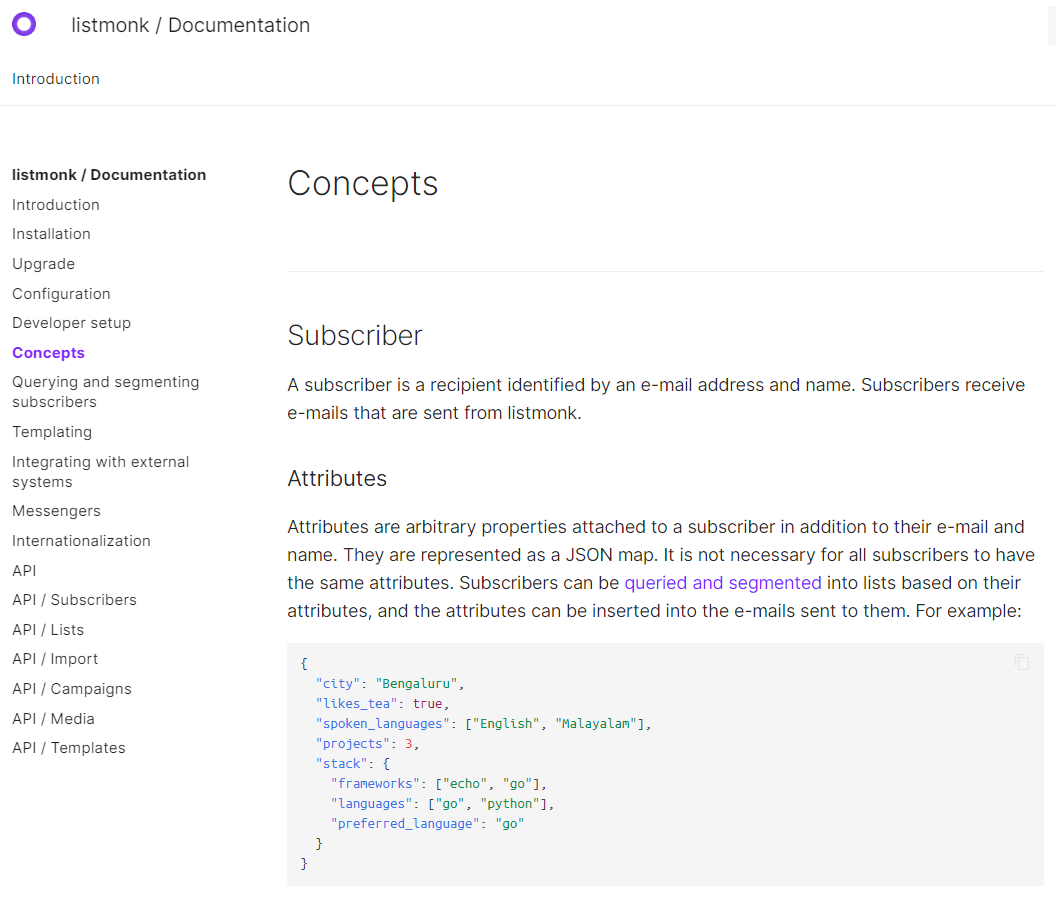Select the highlighted Concepts entry

point(48,352)
